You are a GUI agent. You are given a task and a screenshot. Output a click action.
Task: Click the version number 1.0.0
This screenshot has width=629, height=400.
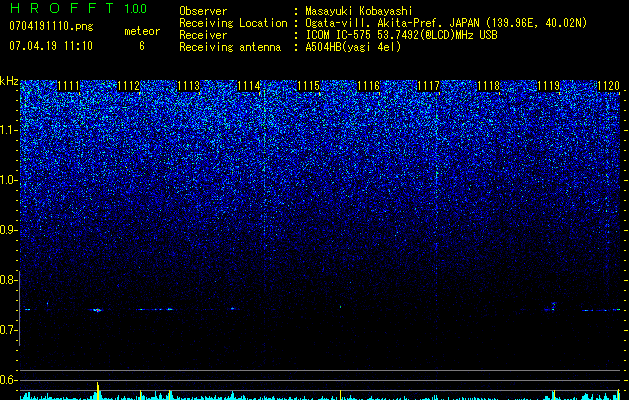pyautogui.click(x=135, y=8)
